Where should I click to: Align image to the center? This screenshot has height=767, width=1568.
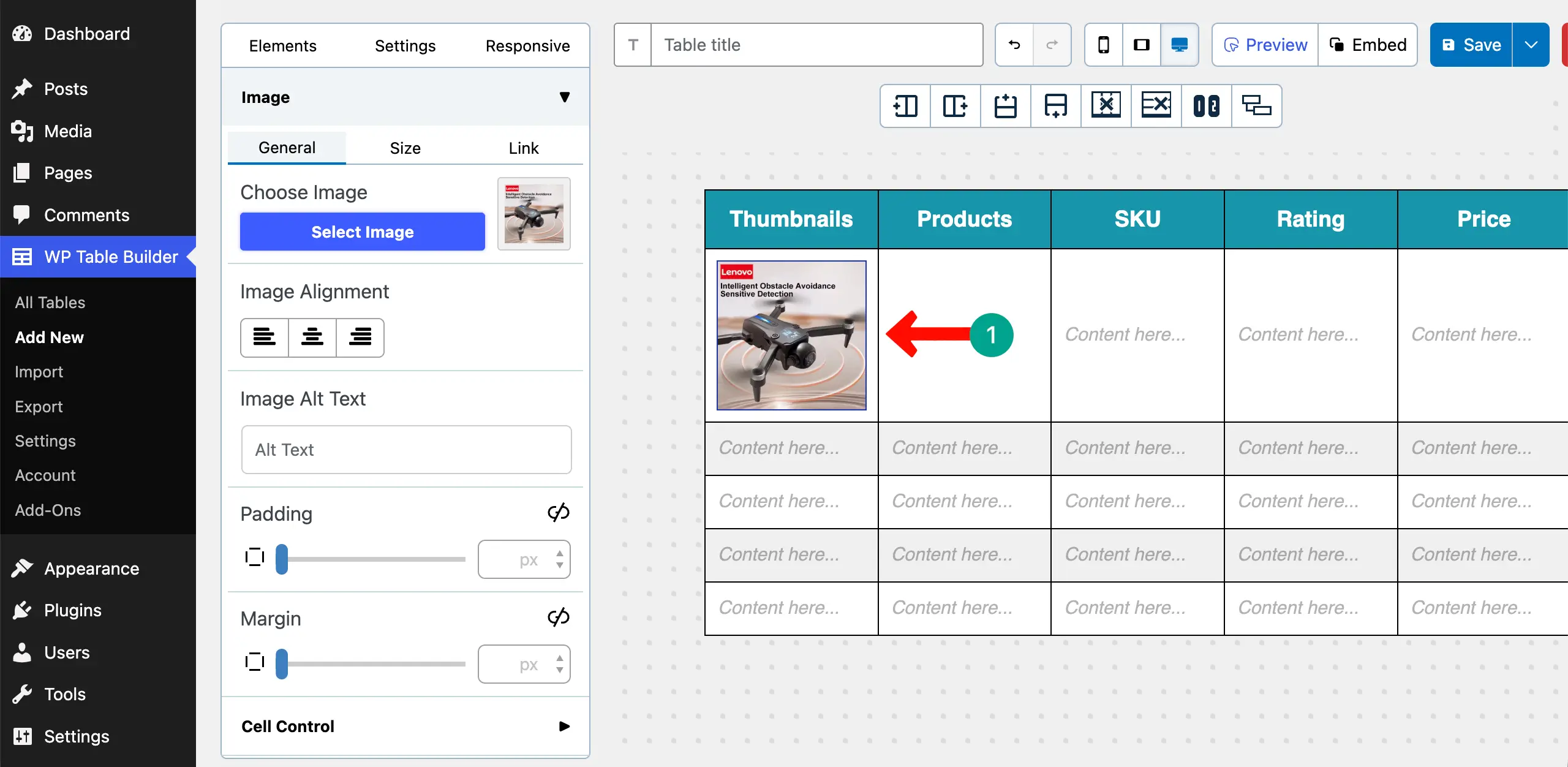312,337
